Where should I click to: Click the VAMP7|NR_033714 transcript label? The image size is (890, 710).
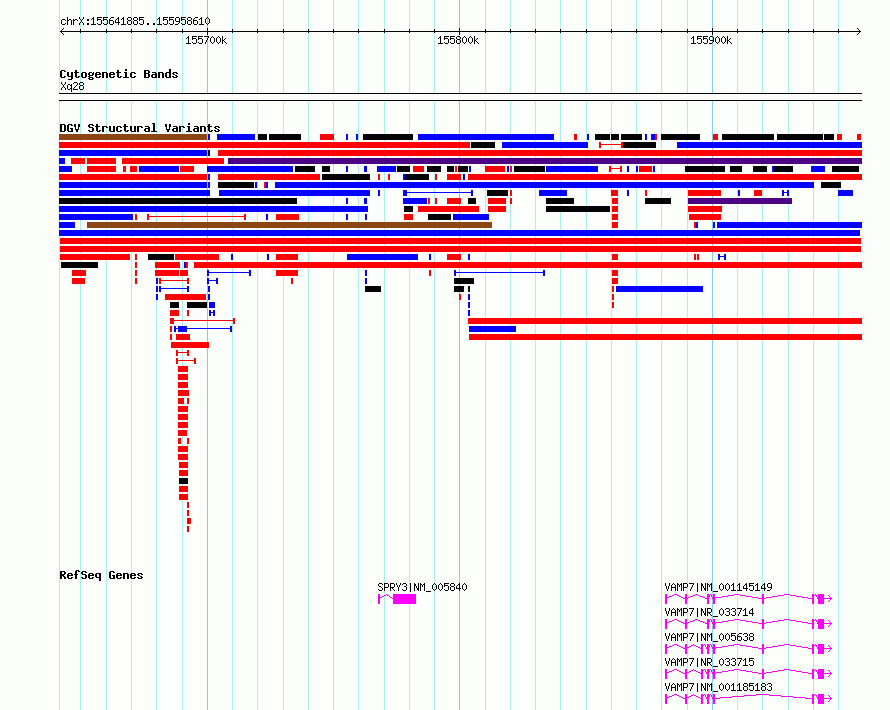(709, 612)
